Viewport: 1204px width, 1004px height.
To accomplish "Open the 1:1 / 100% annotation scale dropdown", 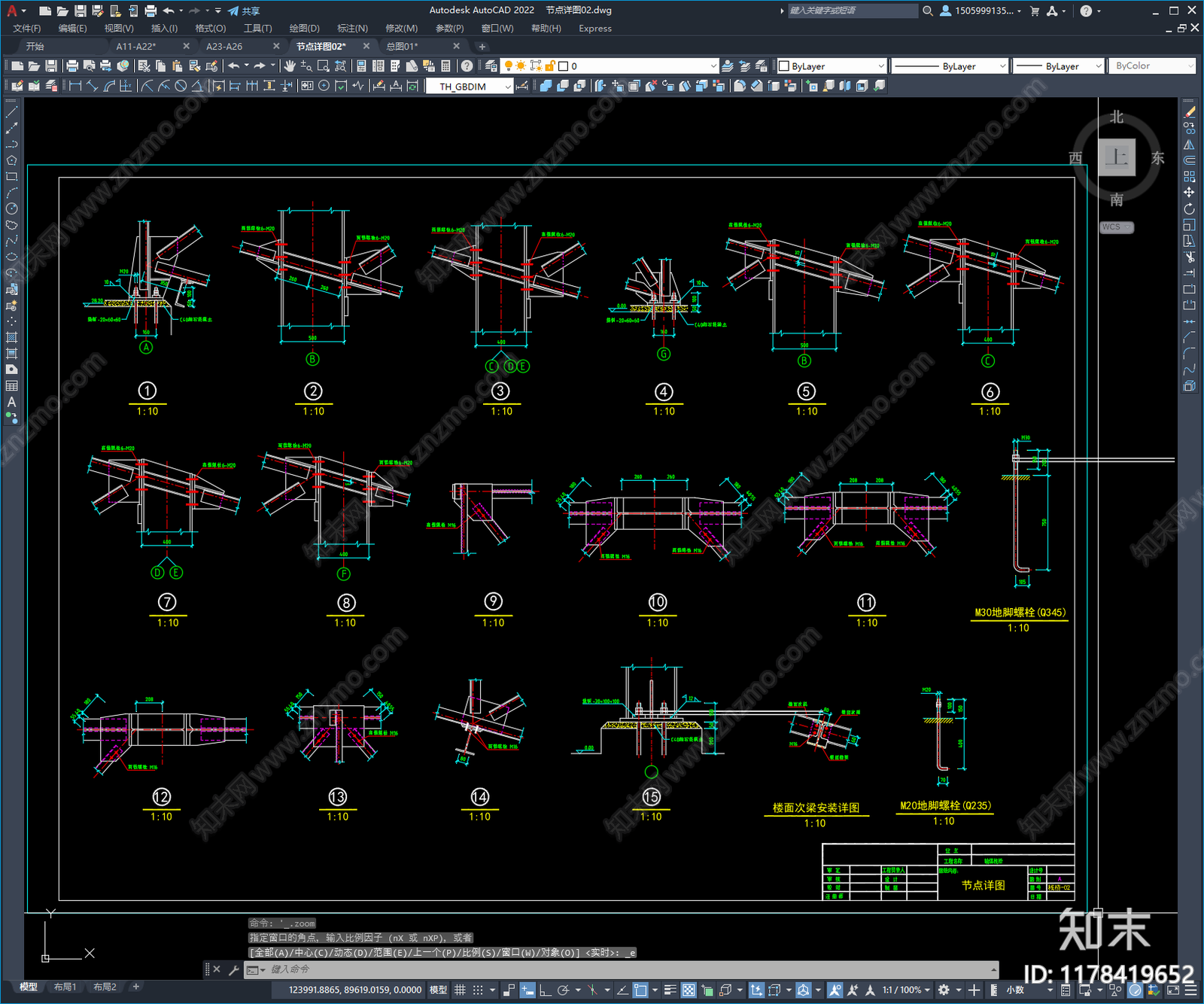I will (907, 990).
